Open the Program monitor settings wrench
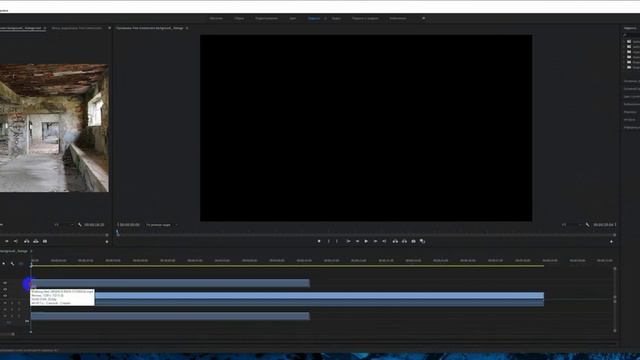The width and height of the screenshot is (640, 360). click(x=587, y=224)
